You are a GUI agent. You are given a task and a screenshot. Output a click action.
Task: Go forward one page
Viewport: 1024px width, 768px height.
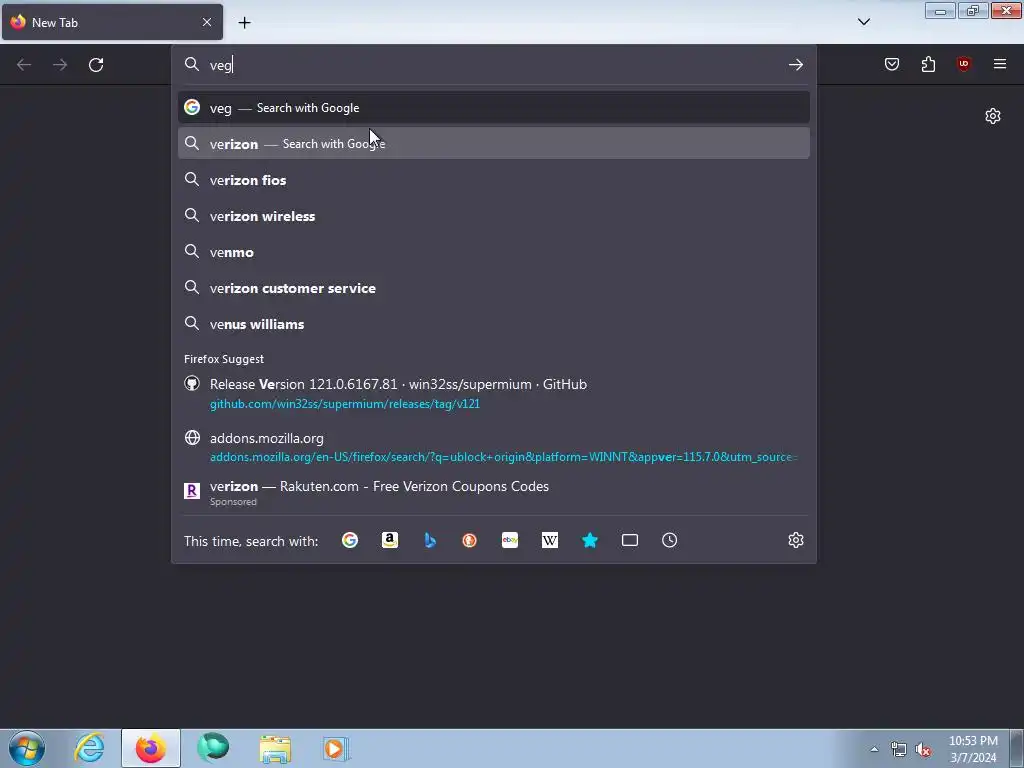[60, 65]
